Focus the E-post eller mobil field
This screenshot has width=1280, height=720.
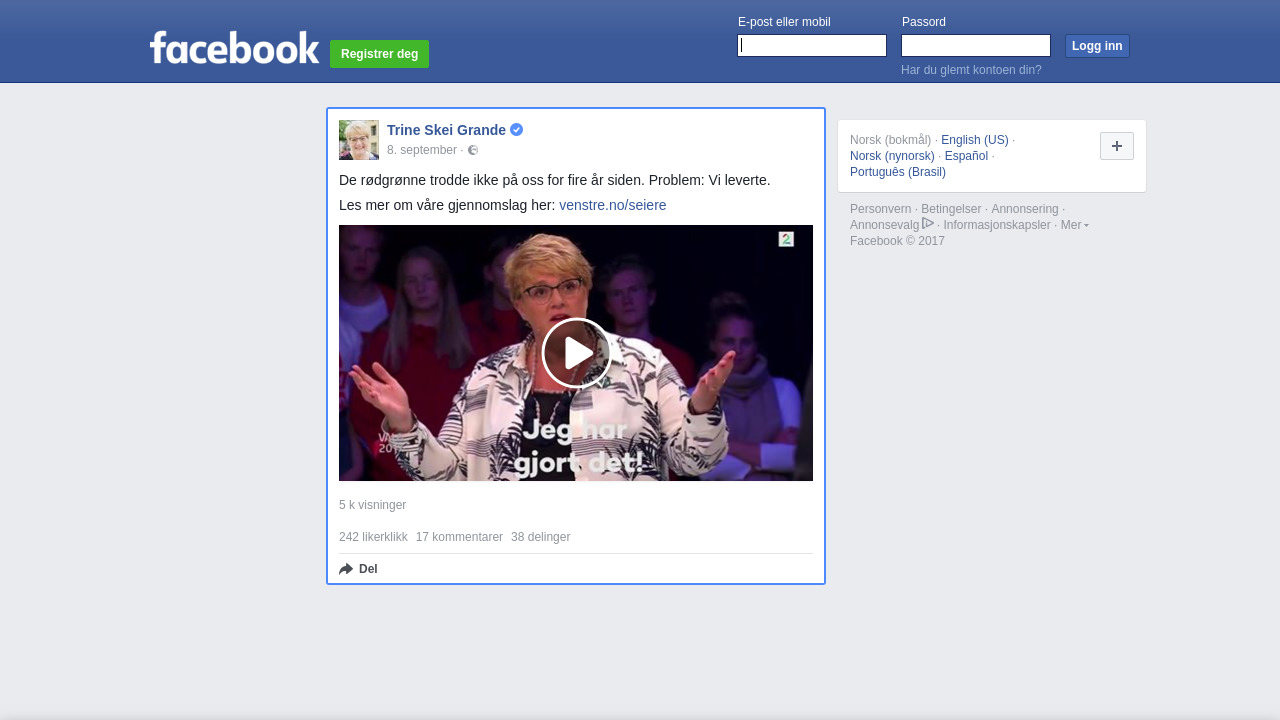pos(812,46)
